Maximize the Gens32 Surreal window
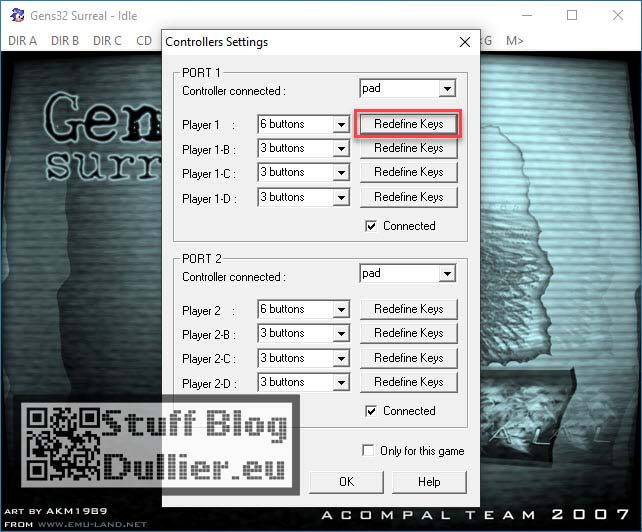642x532 pixels. tap(572, 16)
